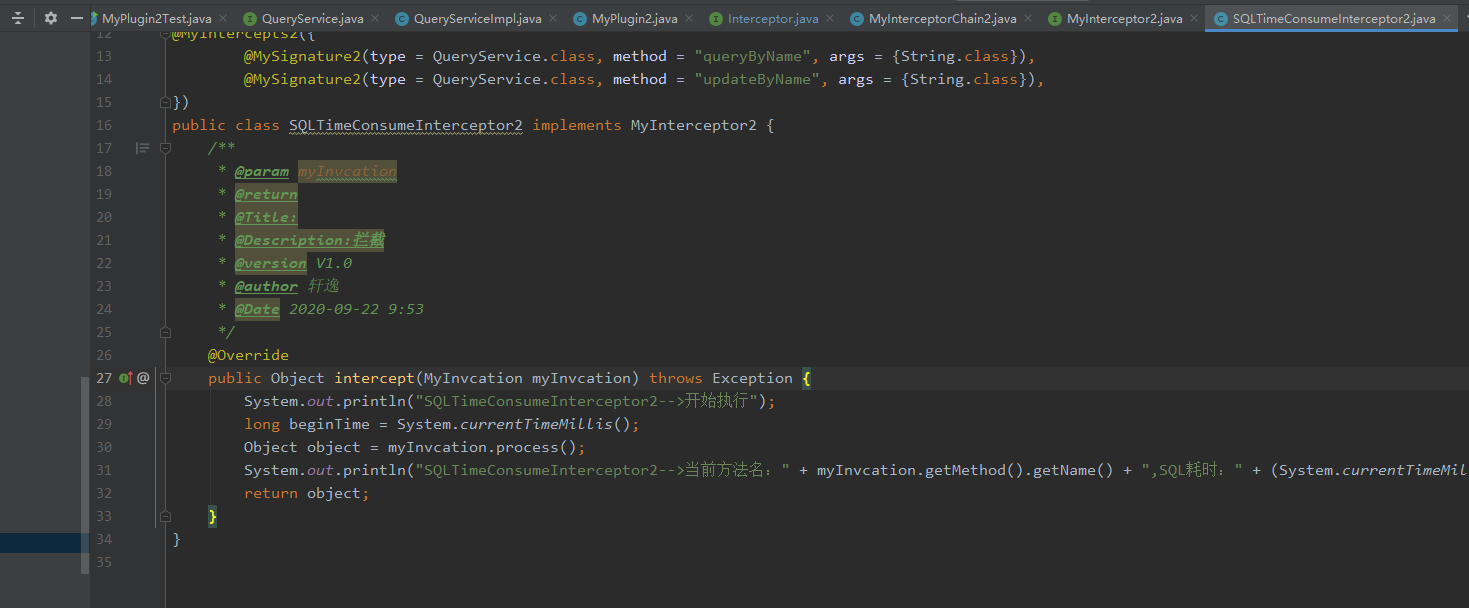Toggle rendered doc view icon at line 17
1469x608 pixels.
pyautogui.click(x=142, y=148)
